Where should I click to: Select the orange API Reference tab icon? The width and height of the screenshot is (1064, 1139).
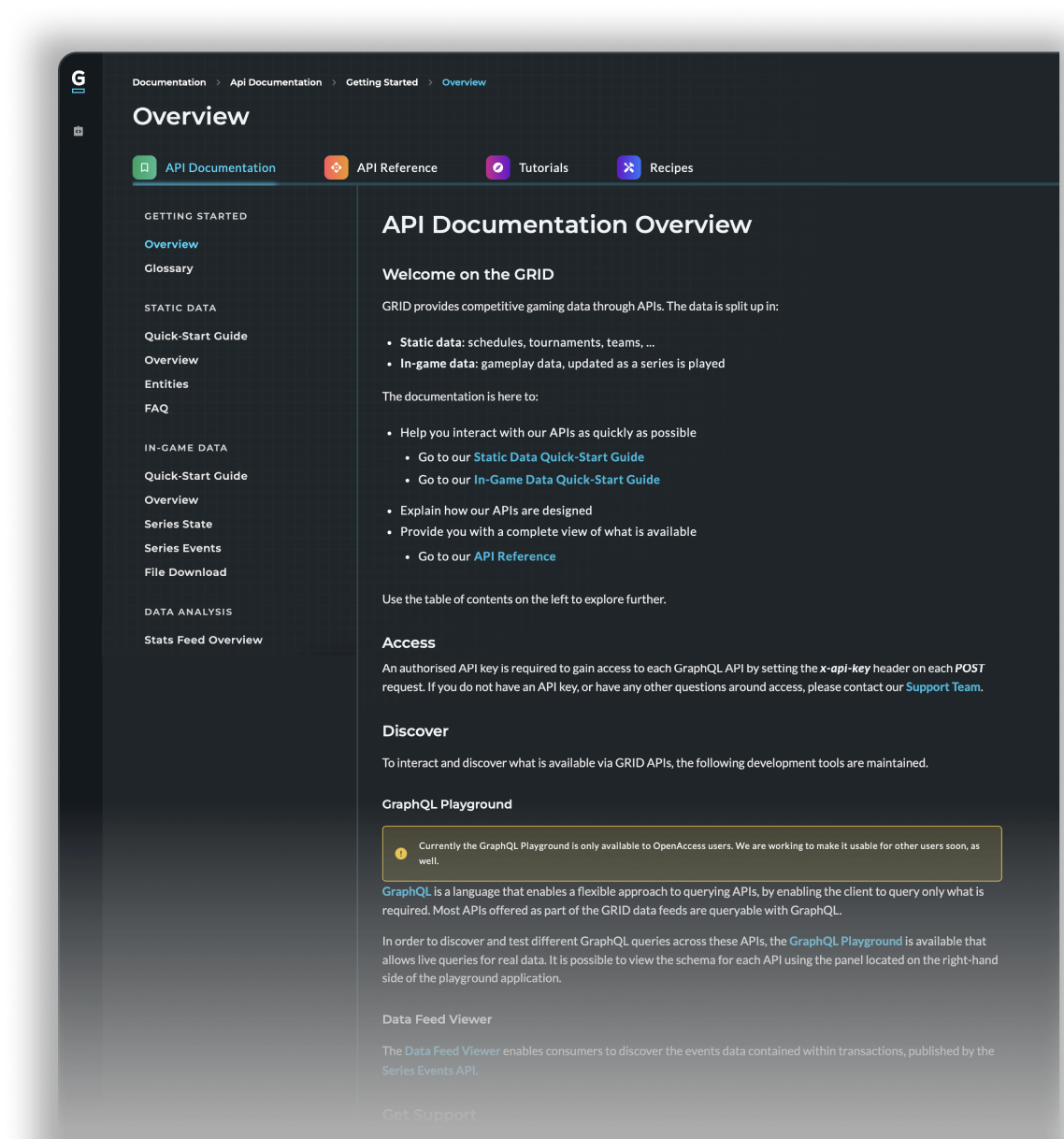[x=336, y=166]
